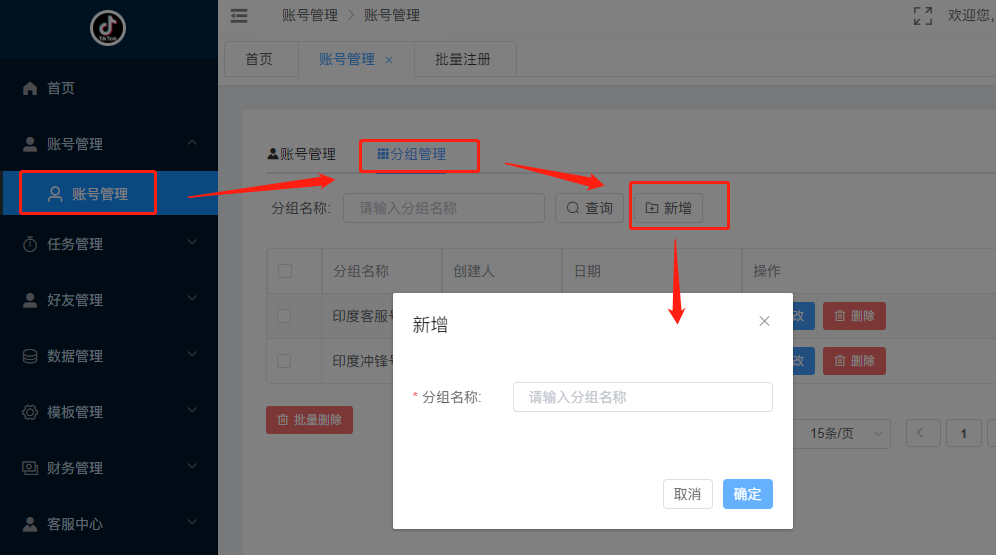Close the 新增 dialog with X
The width and height of the screenshot is (996, 555).
pyautogui.click(x=764, y=321)
